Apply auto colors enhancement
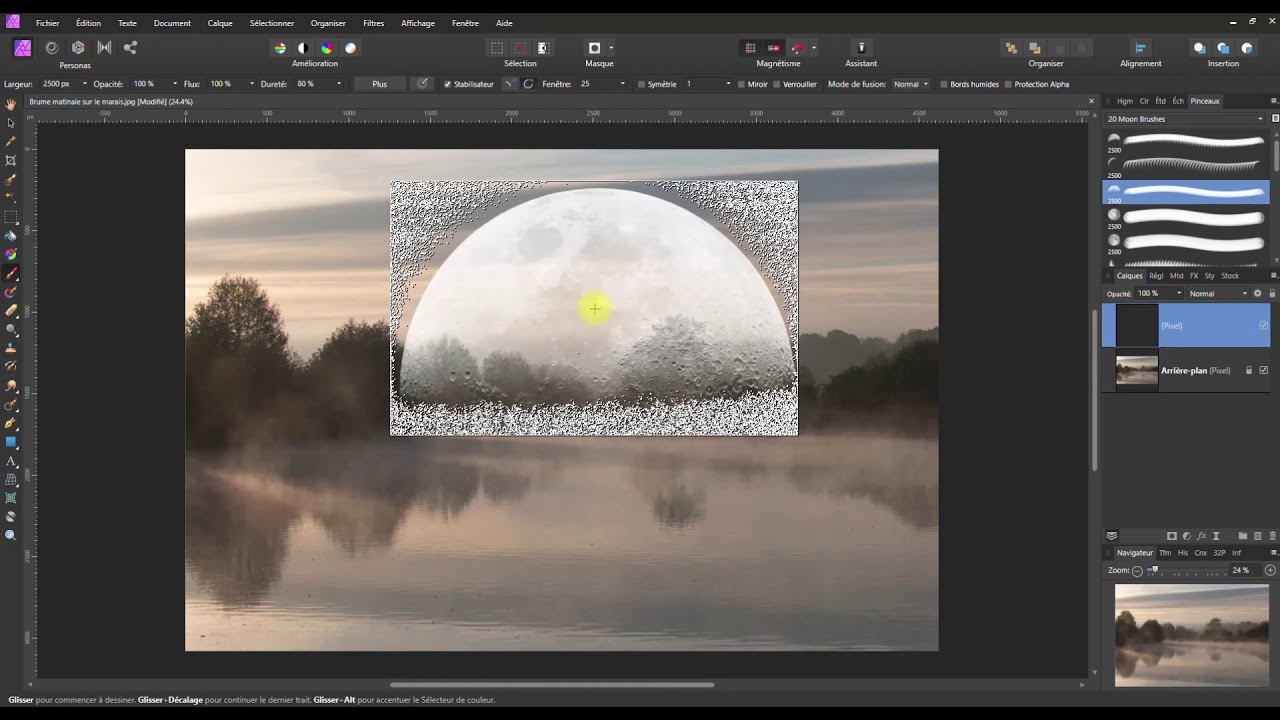Viewport: 1280px width, 720px height. [327, 48]
